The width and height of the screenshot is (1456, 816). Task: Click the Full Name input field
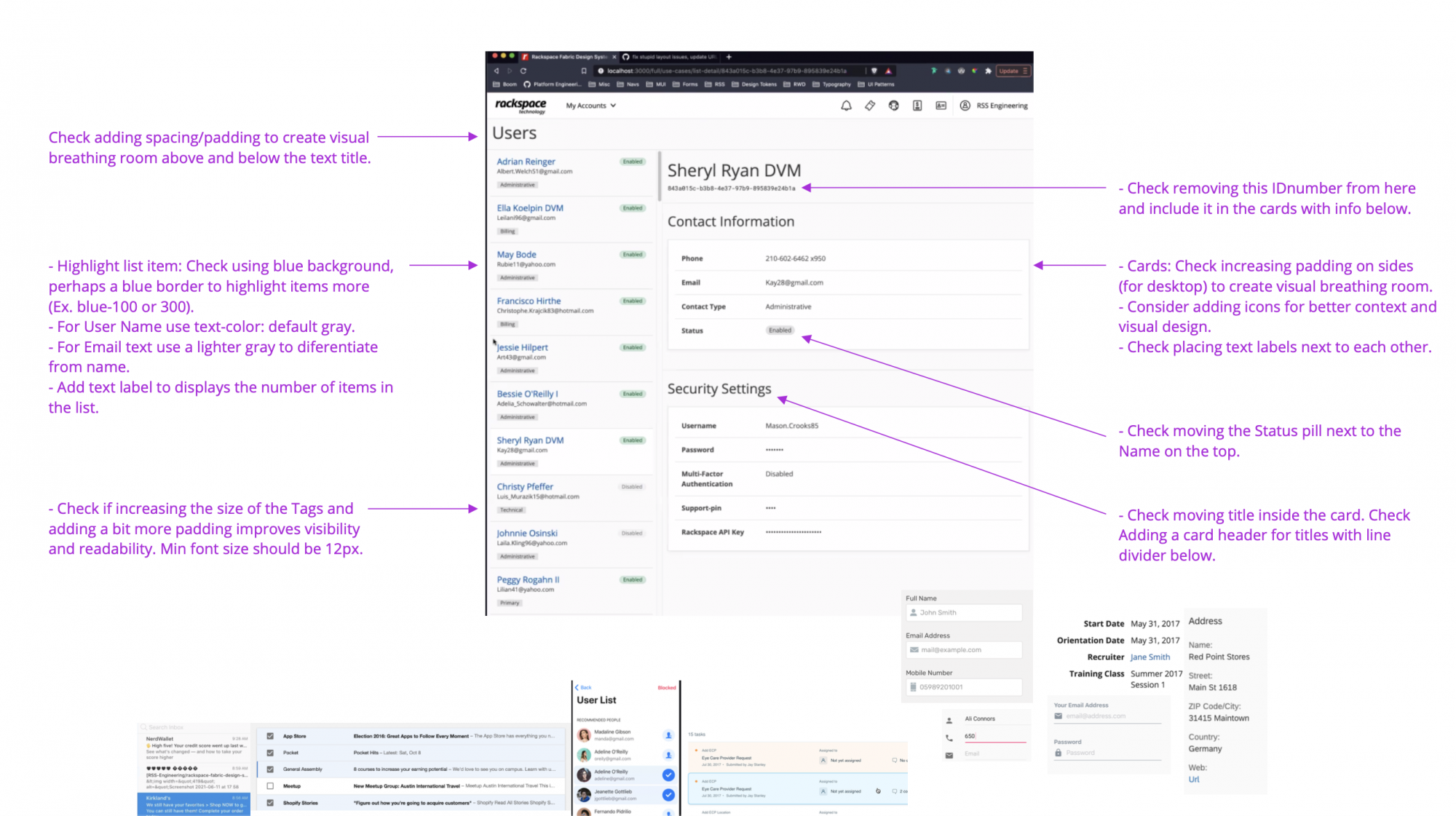click(964, 613)
